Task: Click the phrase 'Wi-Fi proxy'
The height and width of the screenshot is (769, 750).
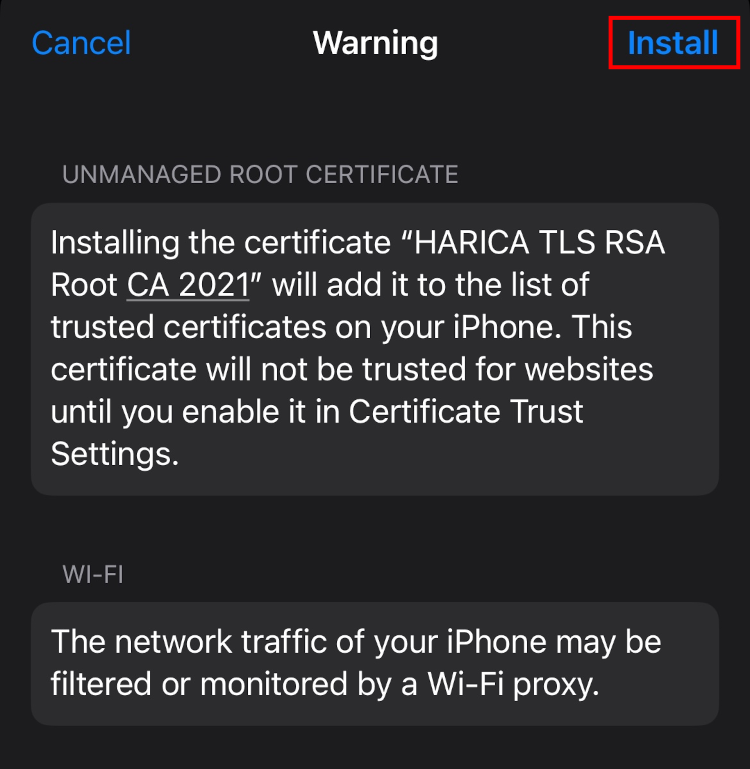Action: coord(513,684)
